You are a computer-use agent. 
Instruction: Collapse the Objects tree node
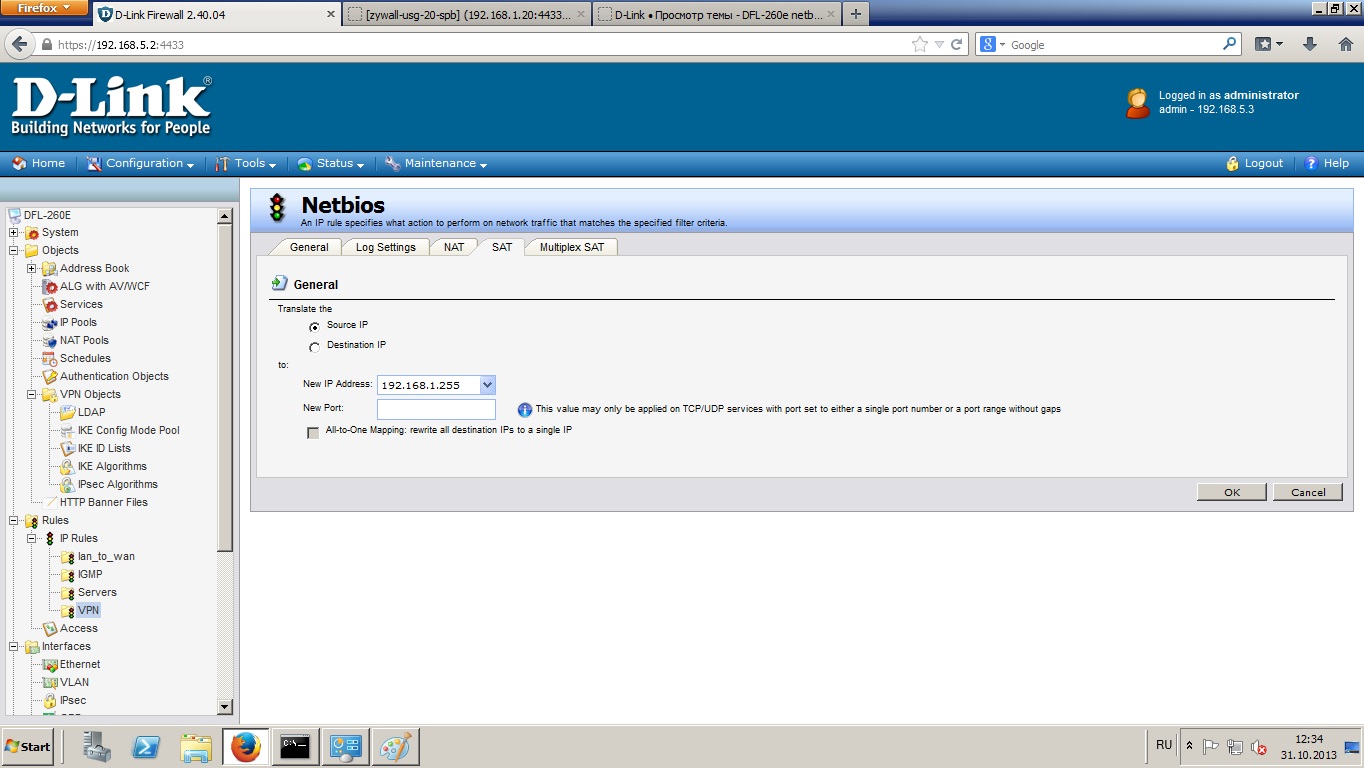point(14,251)
